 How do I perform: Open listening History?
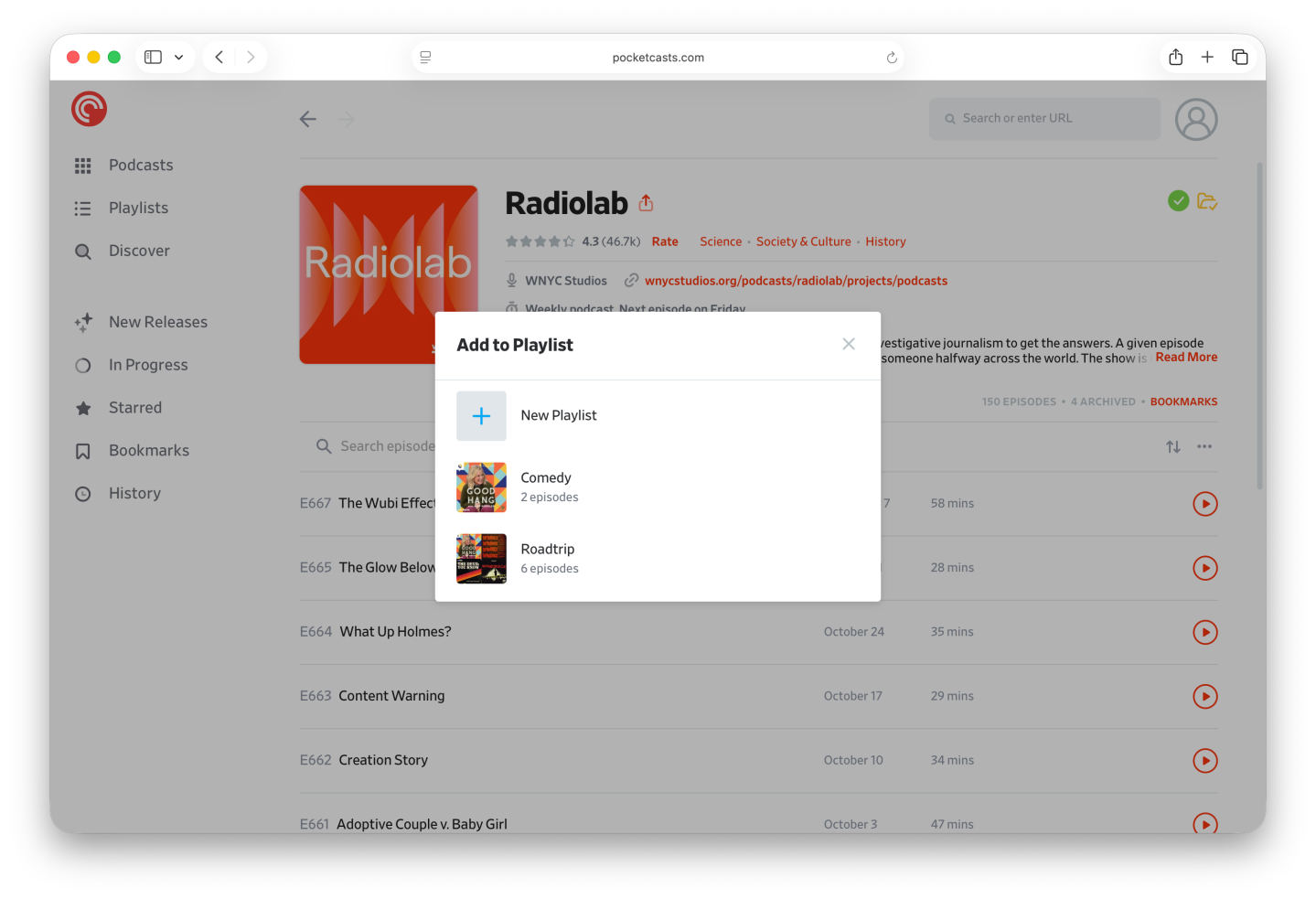[x=134, y=493]
